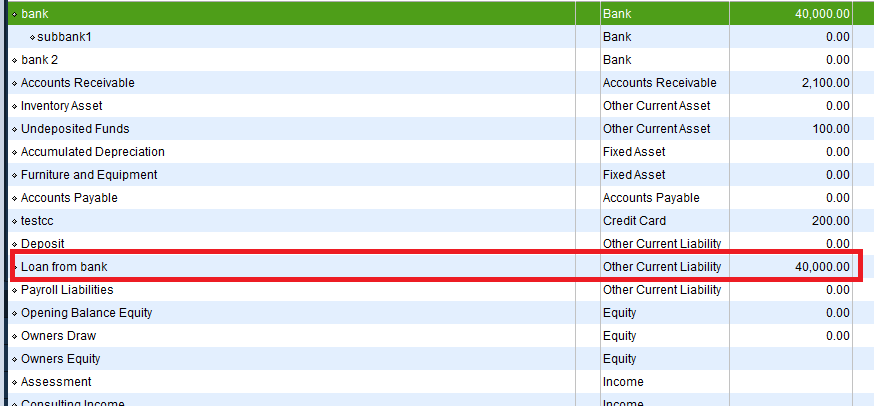Click Other Current Liability type for Loan from bank
874x406 pixels.
(x=662, y=267)
